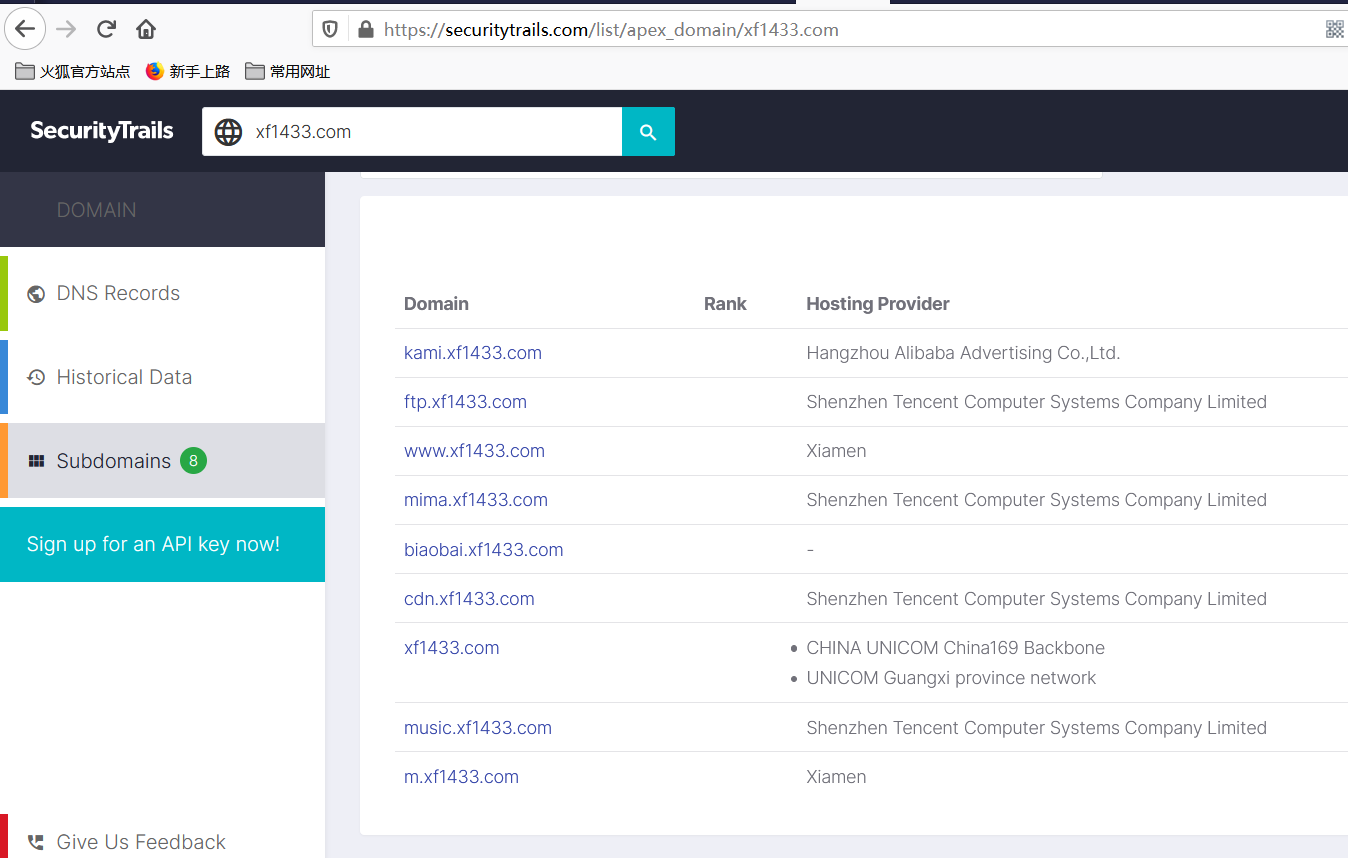Open m.xf1433.com subdomain link
The width and height of the screenshot is (1348, 858).
pyautogui.click(x=461, y=777)
